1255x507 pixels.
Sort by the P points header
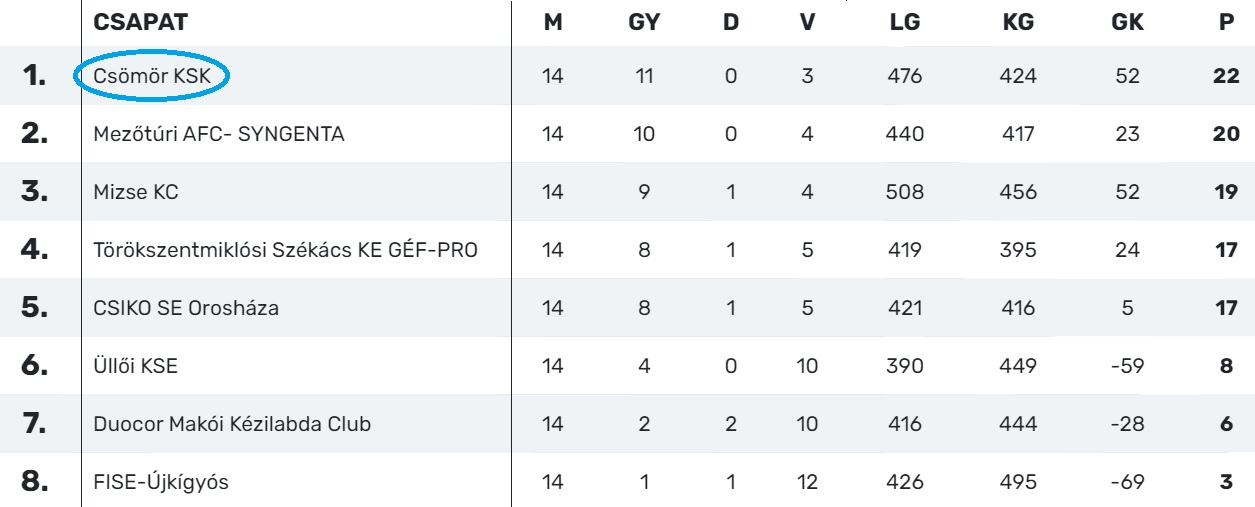tap(1227, 22)
